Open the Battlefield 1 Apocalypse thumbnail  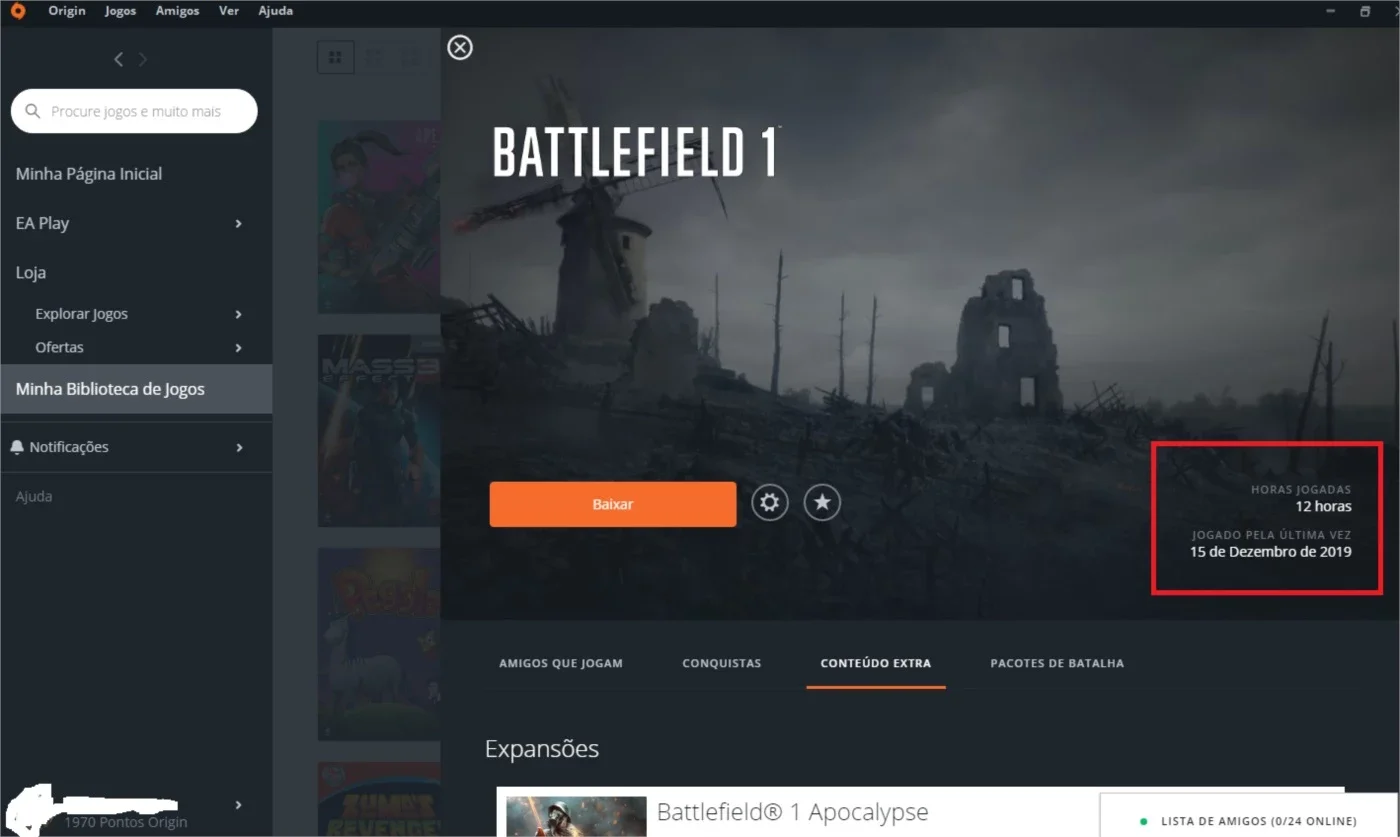(576, 816)
